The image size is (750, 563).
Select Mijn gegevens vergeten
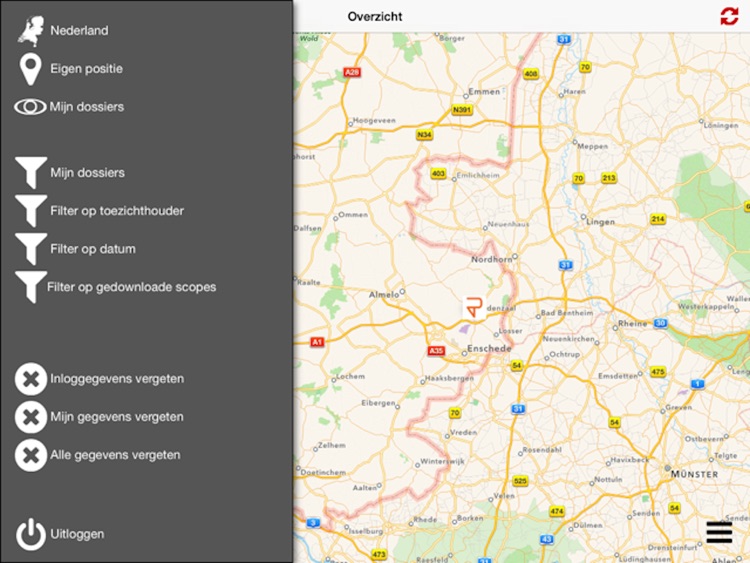coord(117,417)
